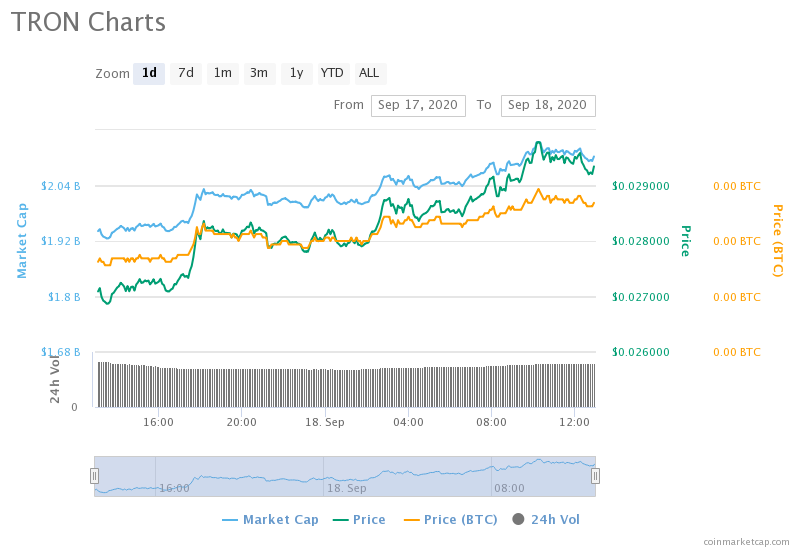
Task: Select the ALL zoom range
Action: point(369,73)
